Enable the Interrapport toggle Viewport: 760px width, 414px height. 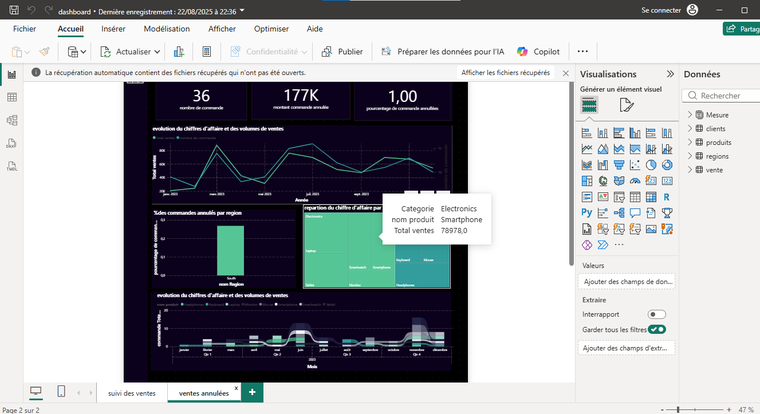click(x=657, y=314)
